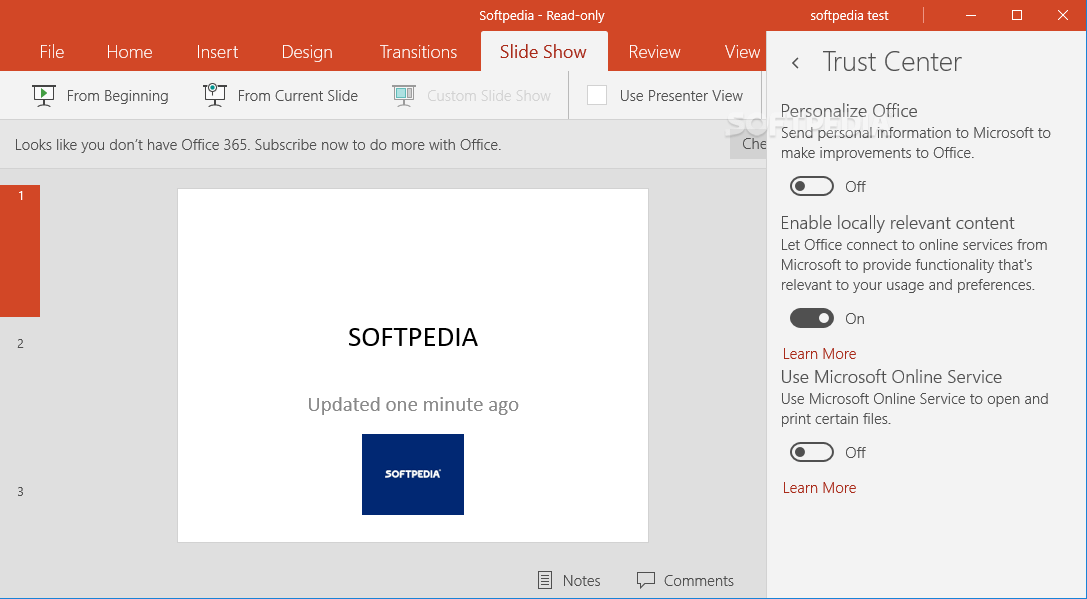Select slide 2 in the thumbnail pane
The width and height of the screenshot is (1087, 599).
pos(21,343)
